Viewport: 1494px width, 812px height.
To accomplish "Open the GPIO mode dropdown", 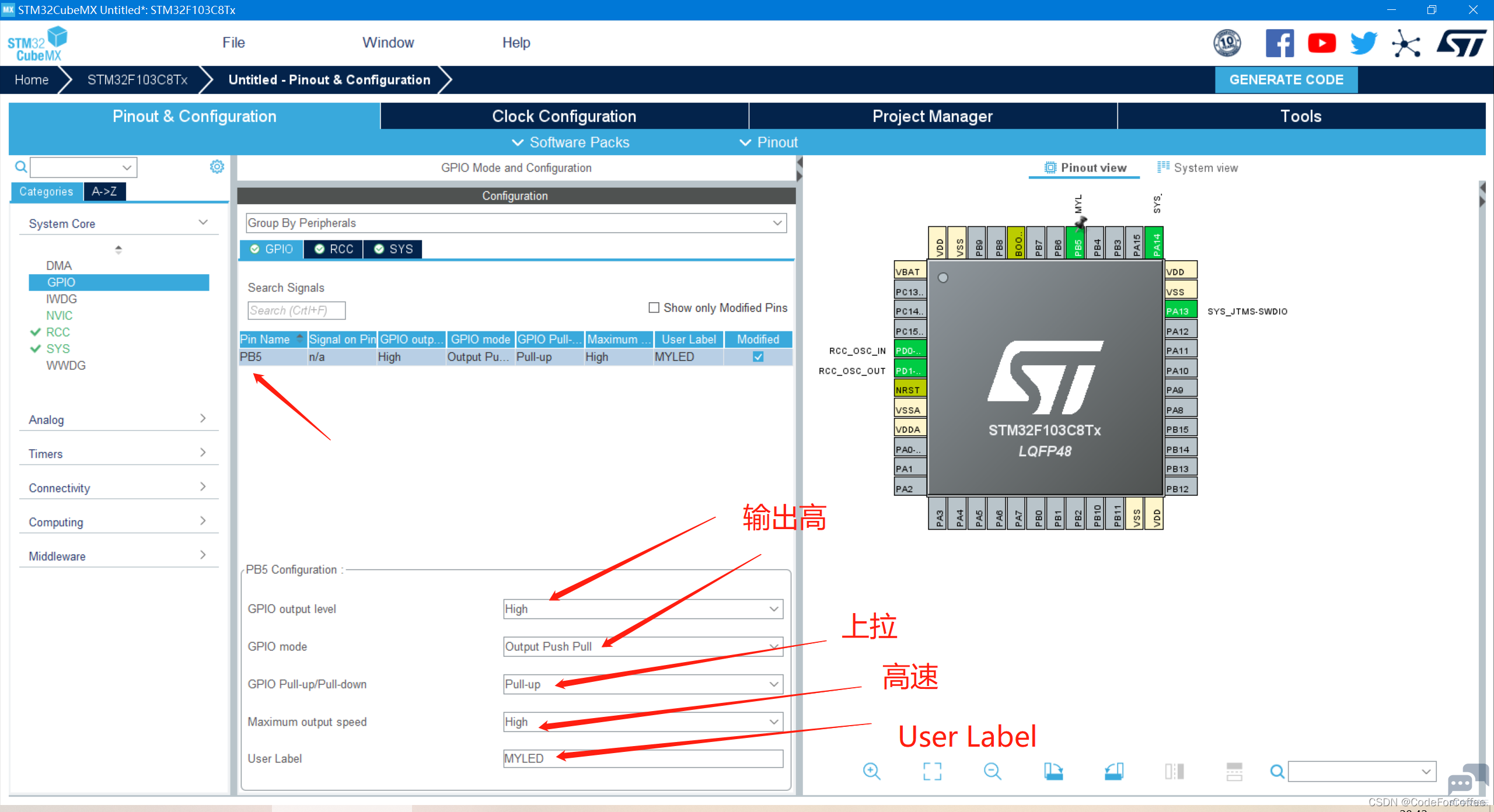I will click(643, 646).
